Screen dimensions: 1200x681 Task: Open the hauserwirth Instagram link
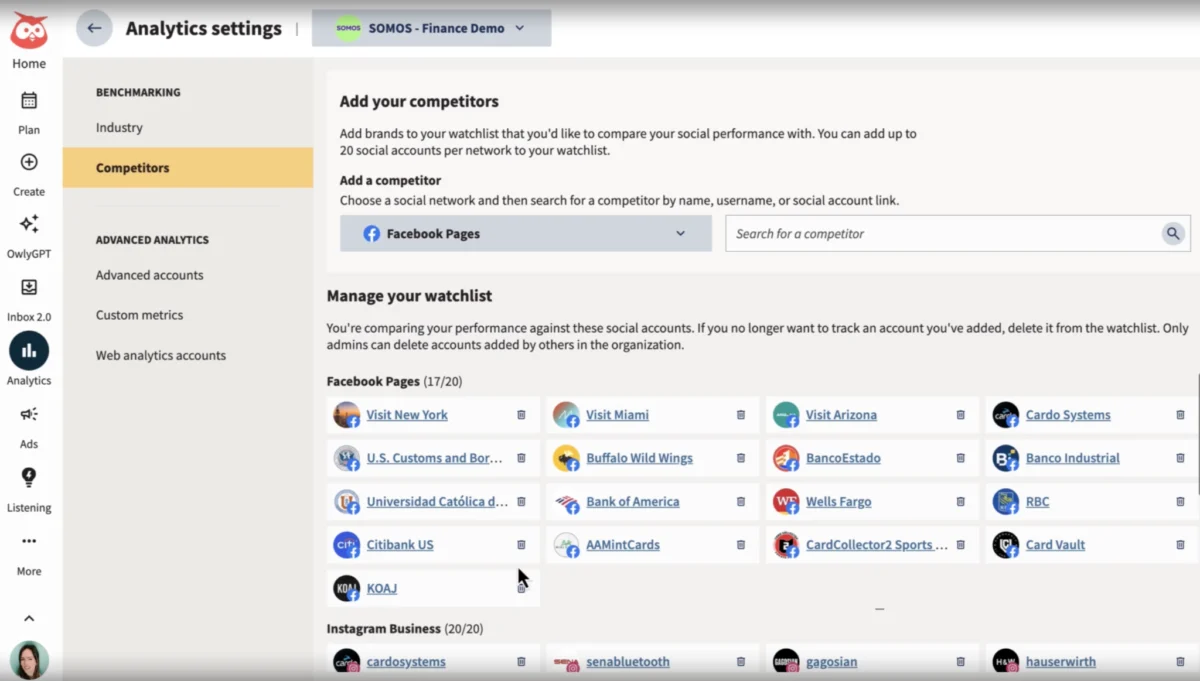coord(1060,662)
